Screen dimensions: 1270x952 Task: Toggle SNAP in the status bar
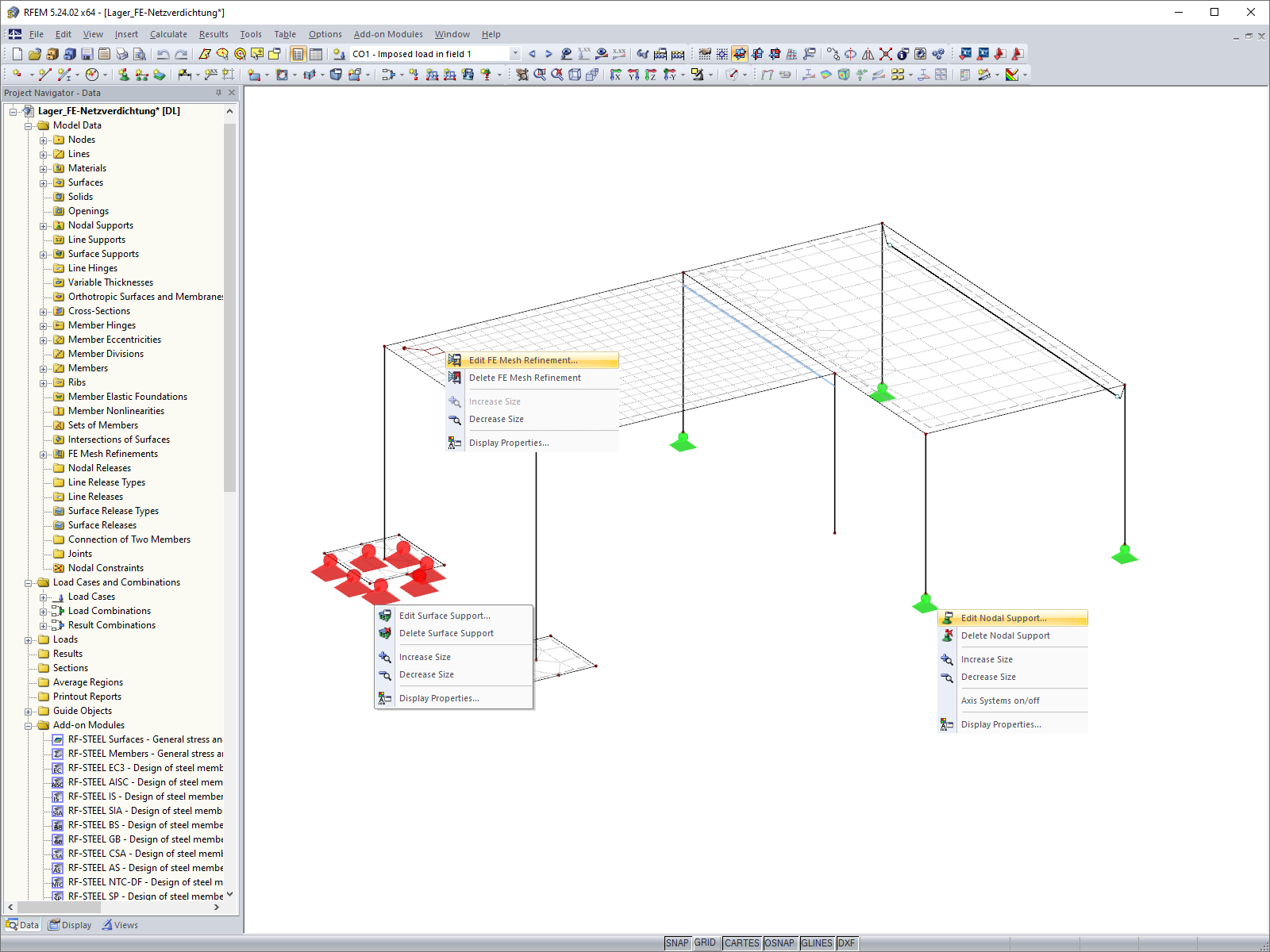coord(677,943)
